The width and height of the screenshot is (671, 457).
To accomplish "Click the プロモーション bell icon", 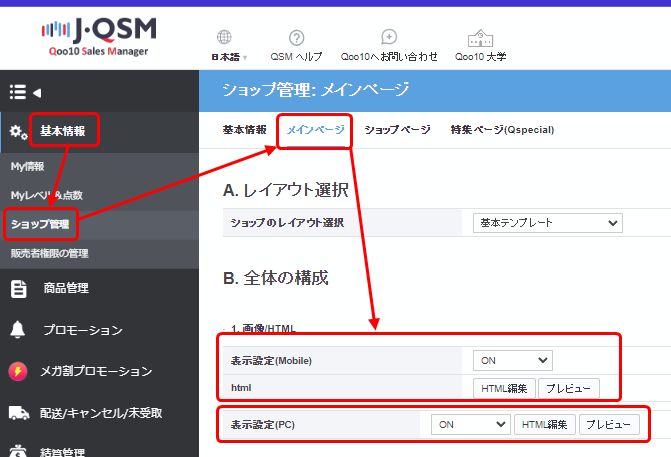I will 18,330.
